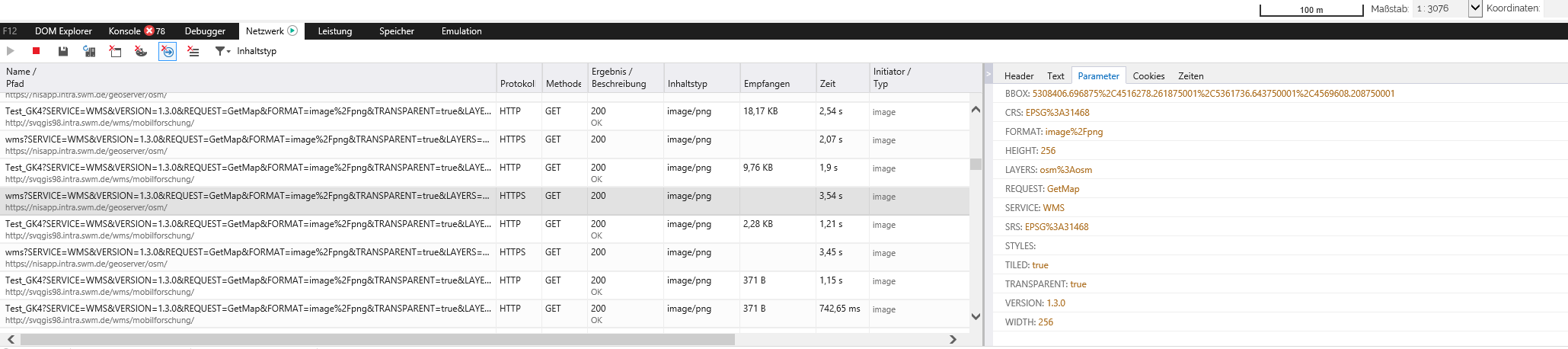Open the Konsole tab with errors
The image size is (1568, 349).
(136, 31)
